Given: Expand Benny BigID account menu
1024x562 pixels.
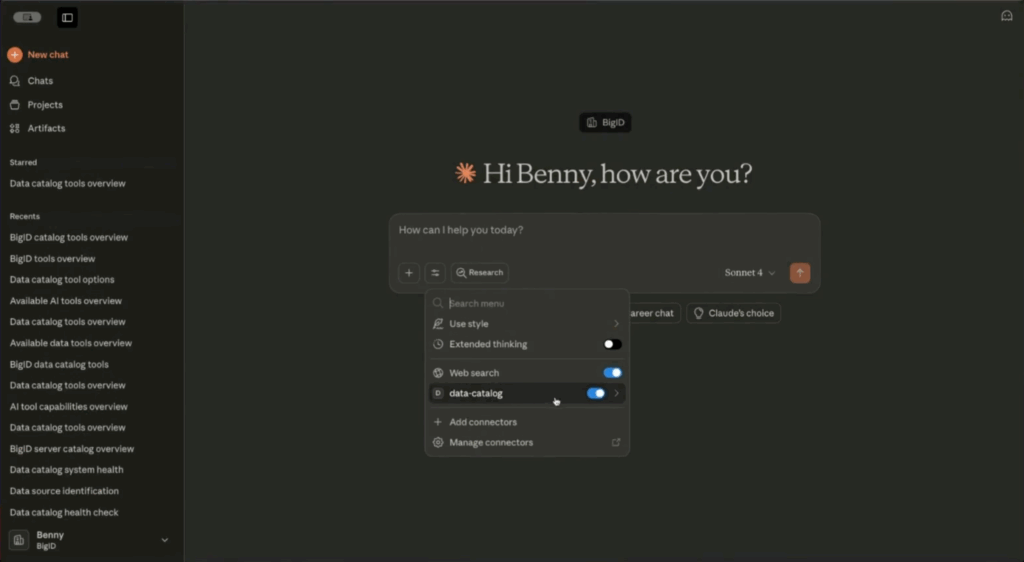Looking at the screenshot, I should tap(164, 540).
